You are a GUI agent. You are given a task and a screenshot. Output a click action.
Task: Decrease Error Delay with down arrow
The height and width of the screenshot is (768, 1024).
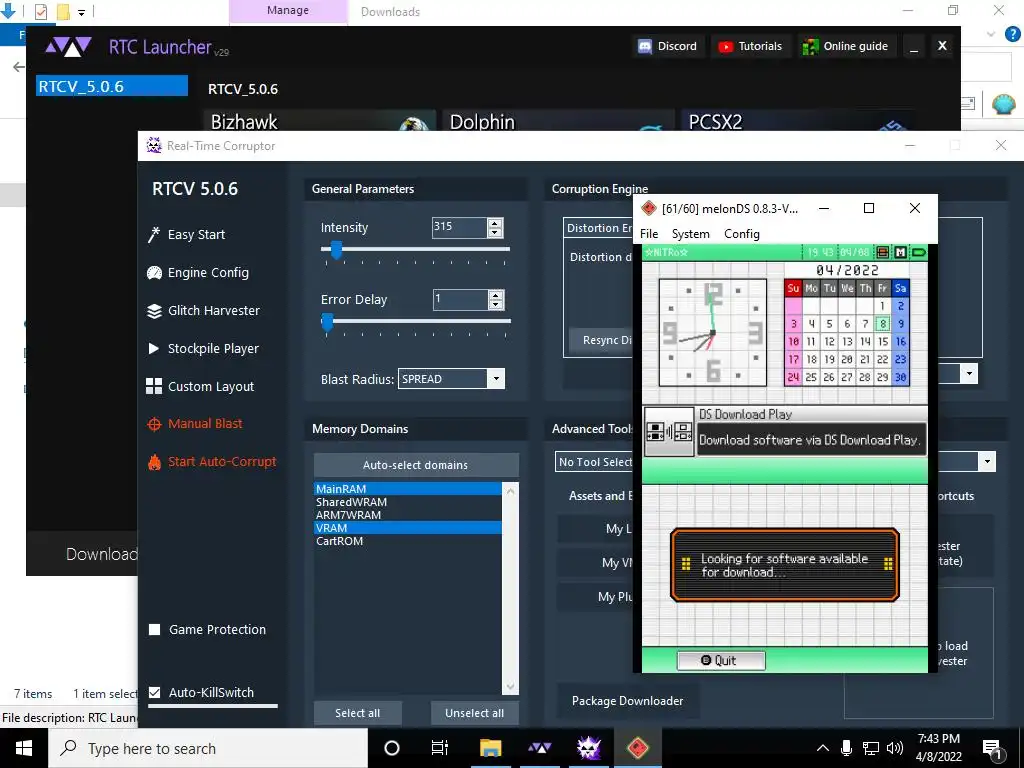point(496,304)
